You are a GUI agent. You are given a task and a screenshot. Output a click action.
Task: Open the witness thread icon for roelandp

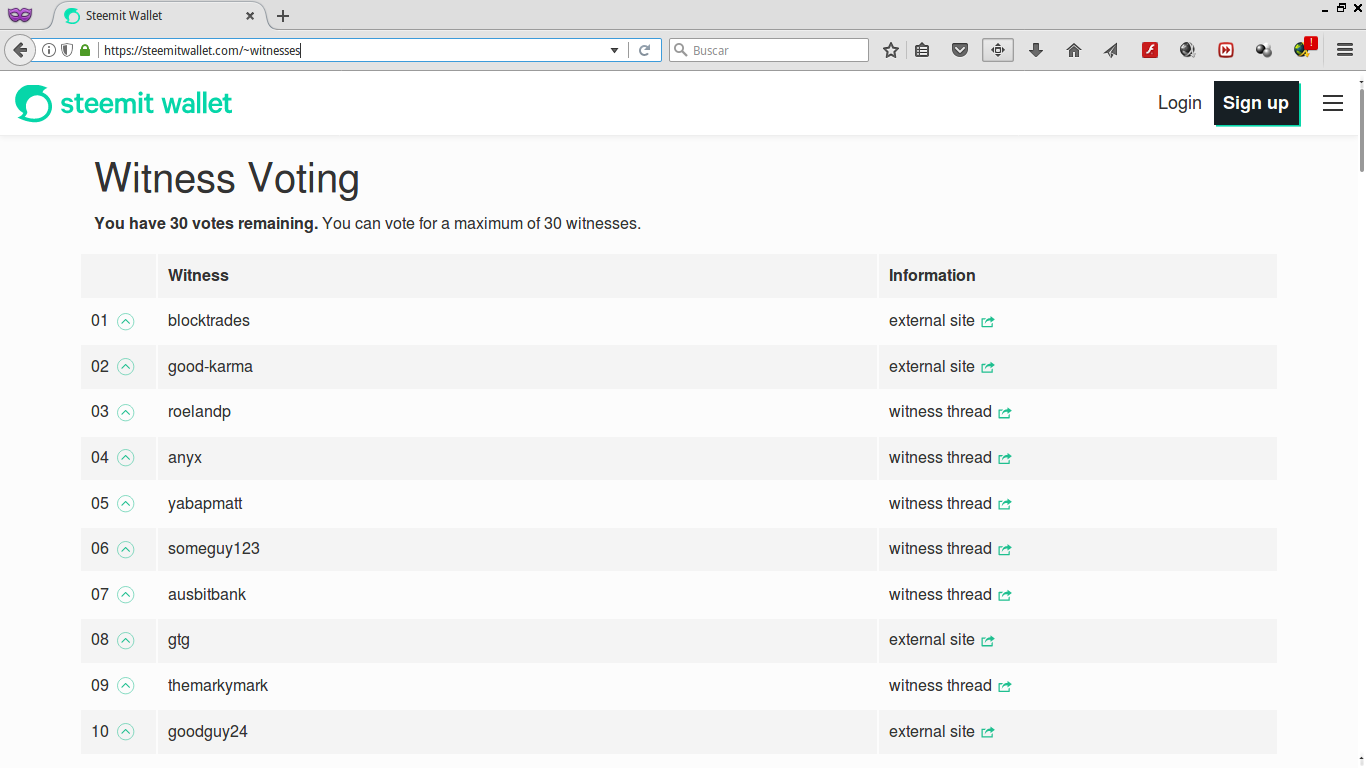click(x=1005, y=413)
